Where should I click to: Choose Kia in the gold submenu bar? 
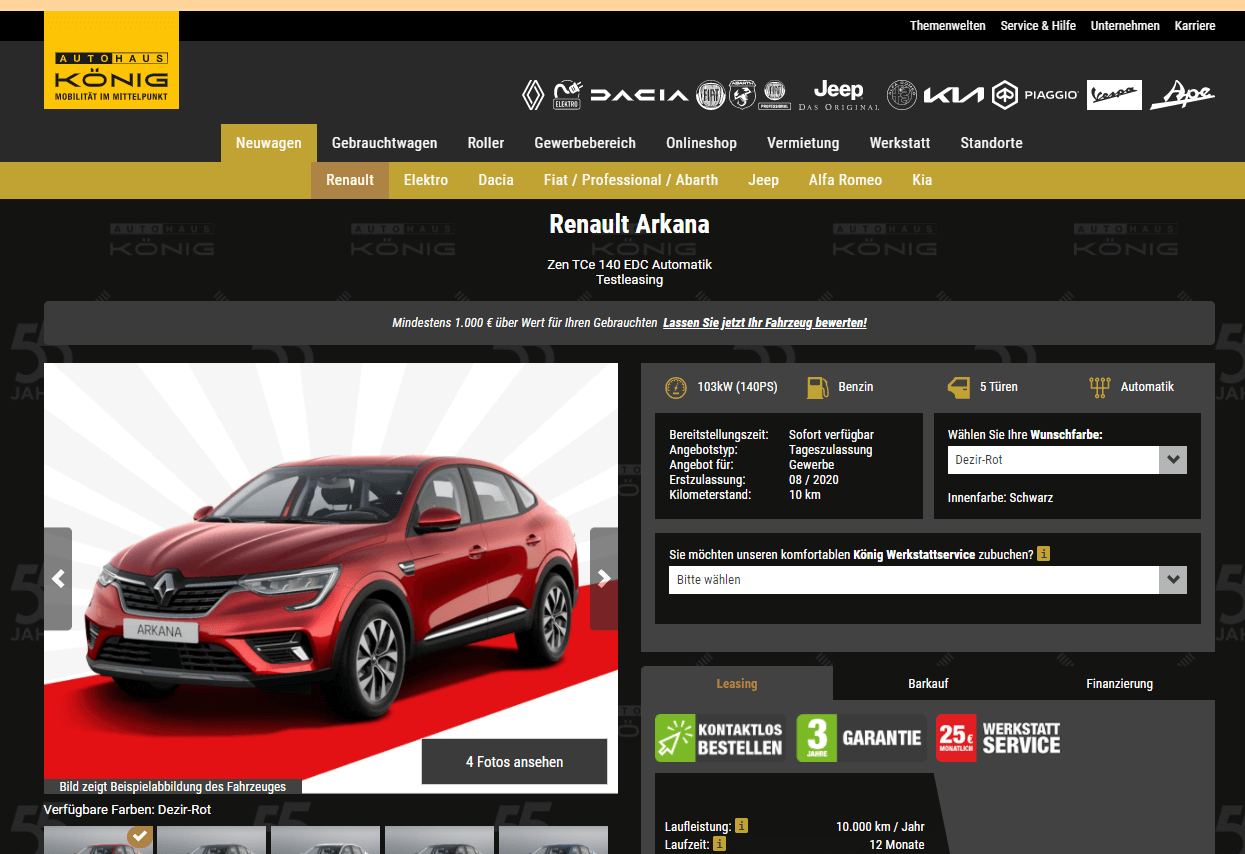coord(922,180)
